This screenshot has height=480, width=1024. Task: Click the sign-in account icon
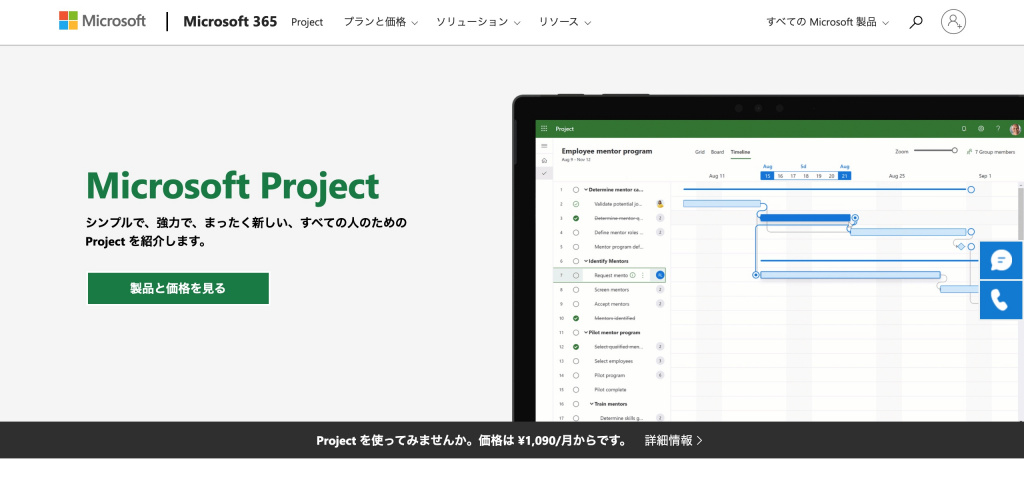(x=953, y=22)
